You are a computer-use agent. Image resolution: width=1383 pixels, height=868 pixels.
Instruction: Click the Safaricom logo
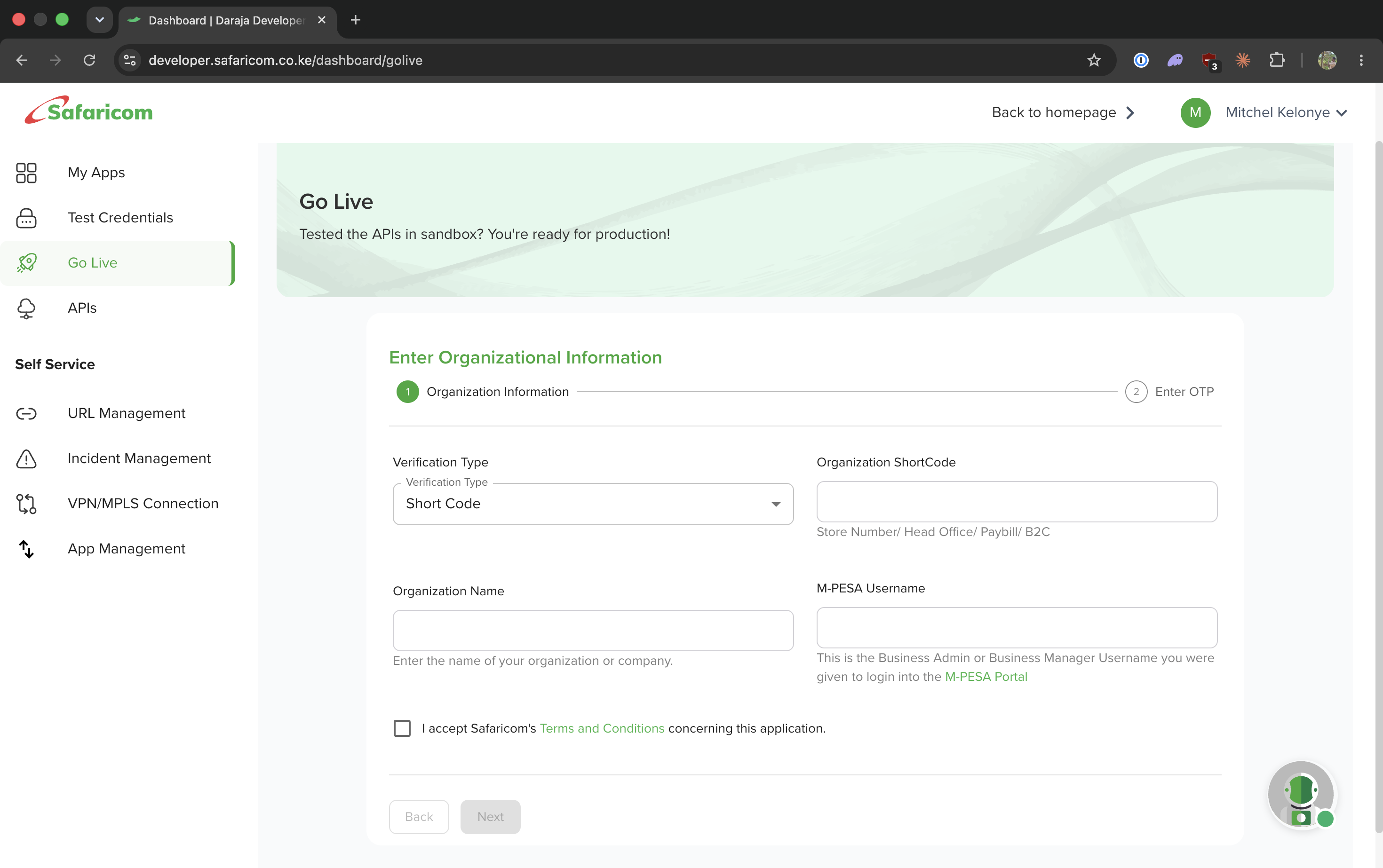(x=88, y=110)
